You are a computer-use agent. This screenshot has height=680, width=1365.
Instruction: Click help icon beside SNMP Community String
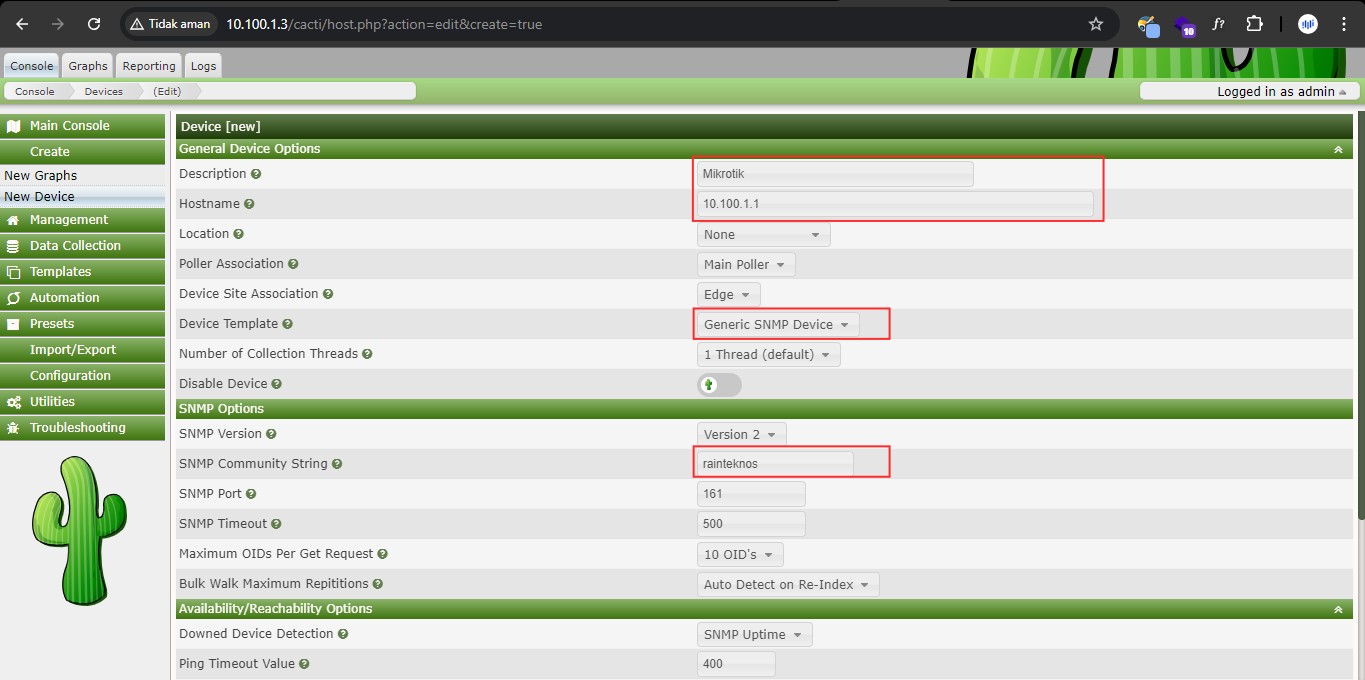point(337,464)
